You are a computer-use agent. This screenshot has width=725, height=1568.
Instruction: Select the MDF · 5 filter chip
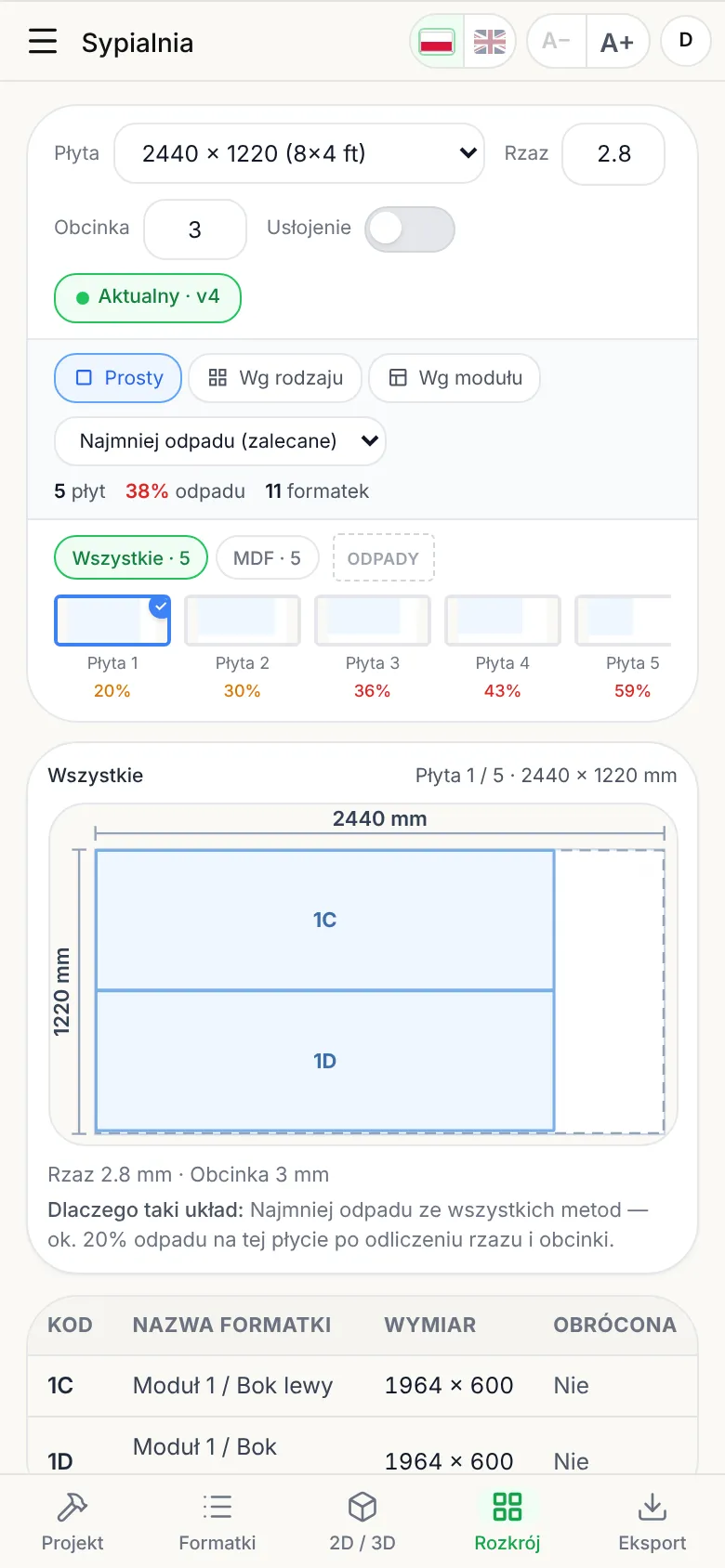(x=267, y=558)
